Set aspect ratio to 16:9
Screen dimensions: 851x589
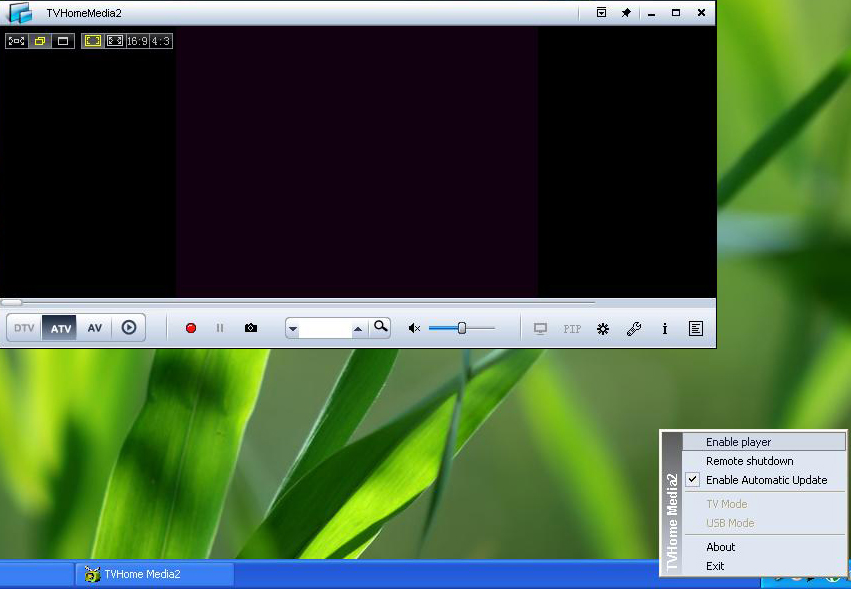pos(137,41)
